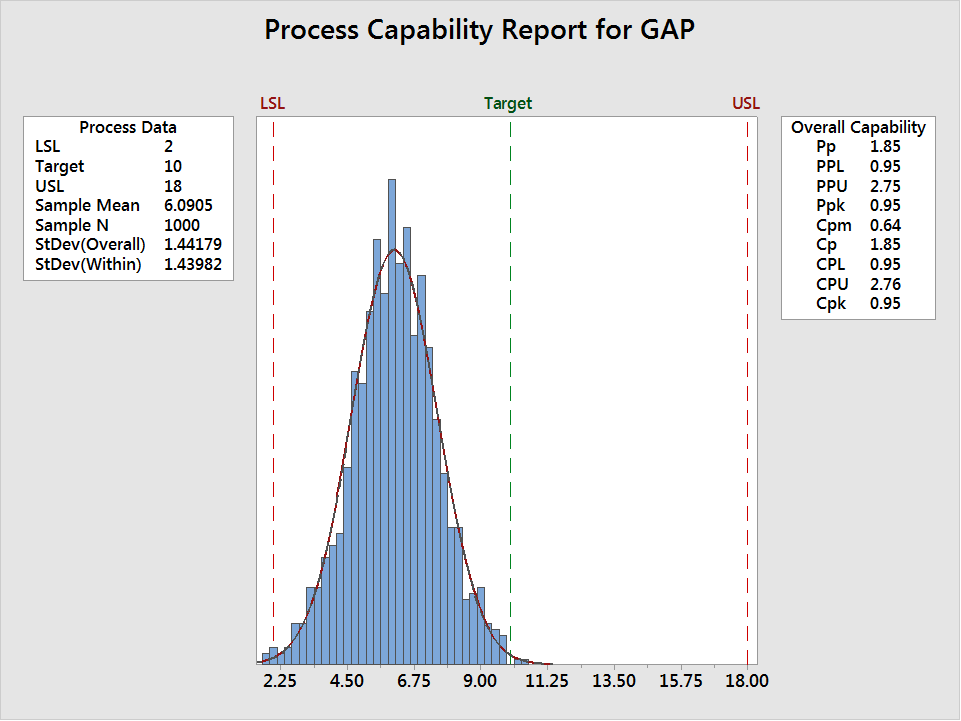Select the Cp row label

826,245
